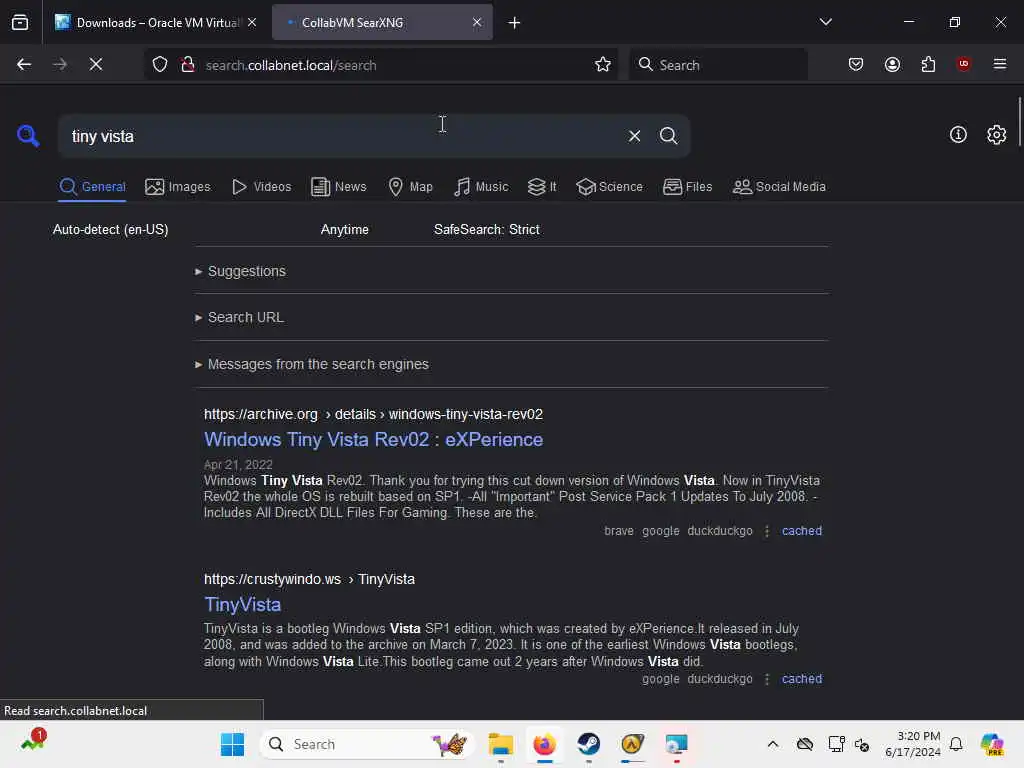Screen dimensions: 1024x768
Task: Open the About info icon
Action: pos(958,135)
